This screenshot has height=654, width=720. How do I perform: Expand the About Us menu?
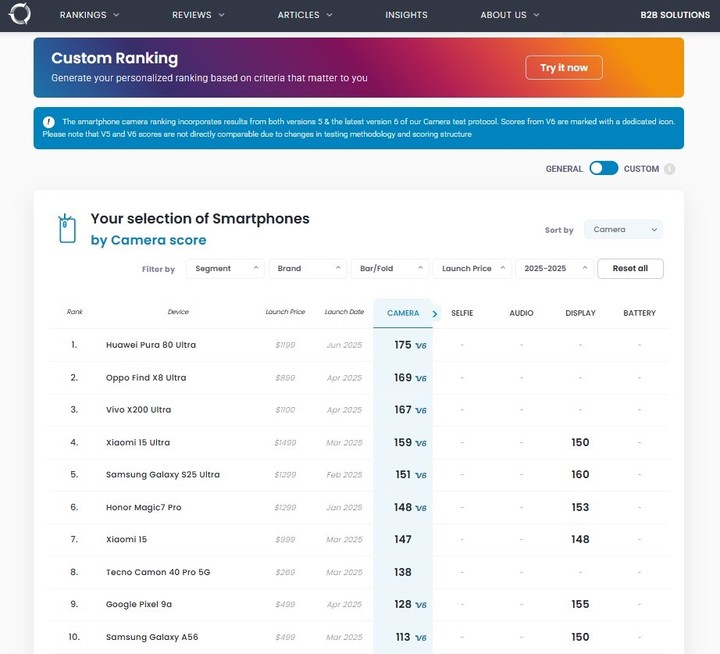(x=510, y=15)
